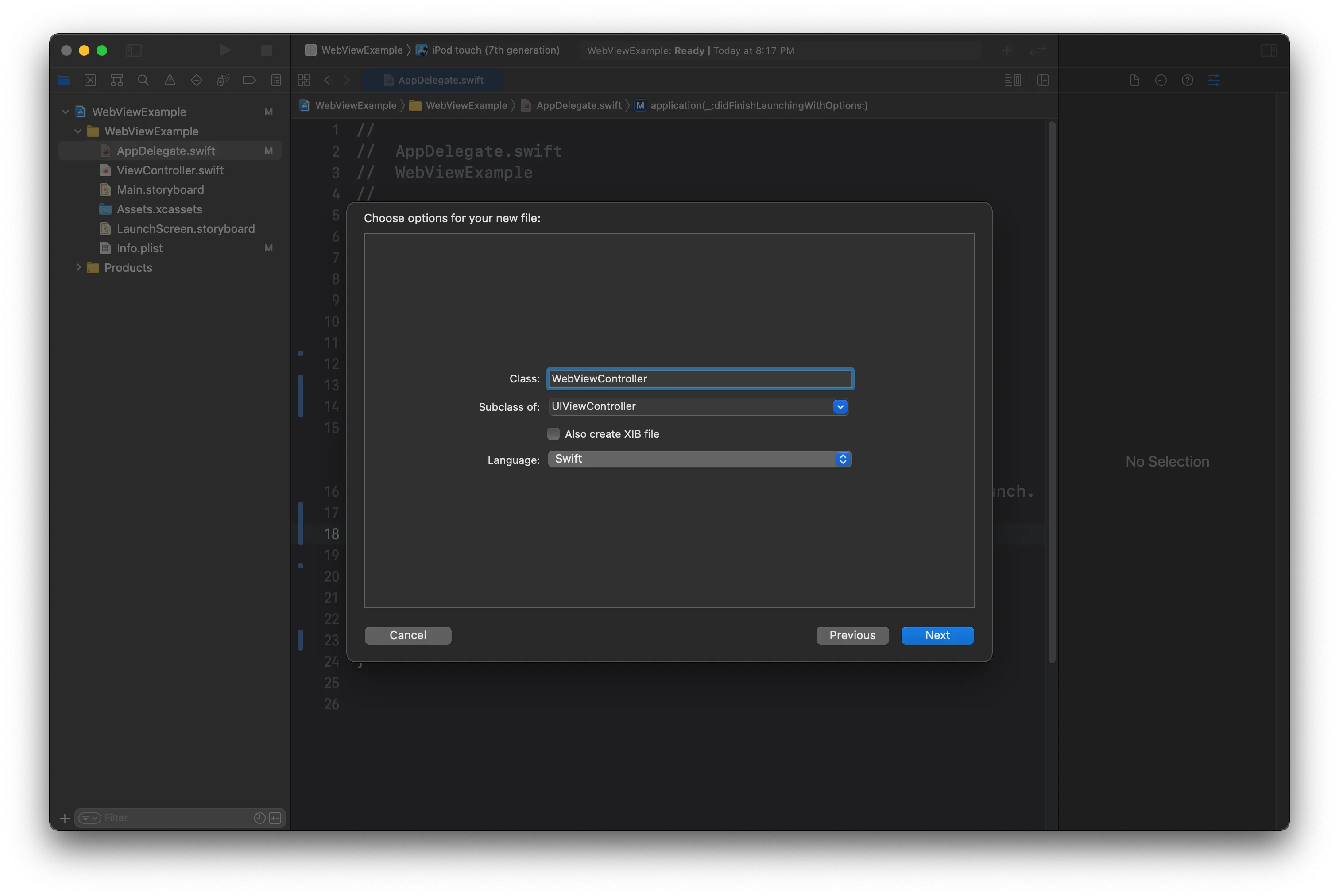Select ViewController.swift in the navigator
Viewport: 1339px width, 896px height.
[170, 170]
